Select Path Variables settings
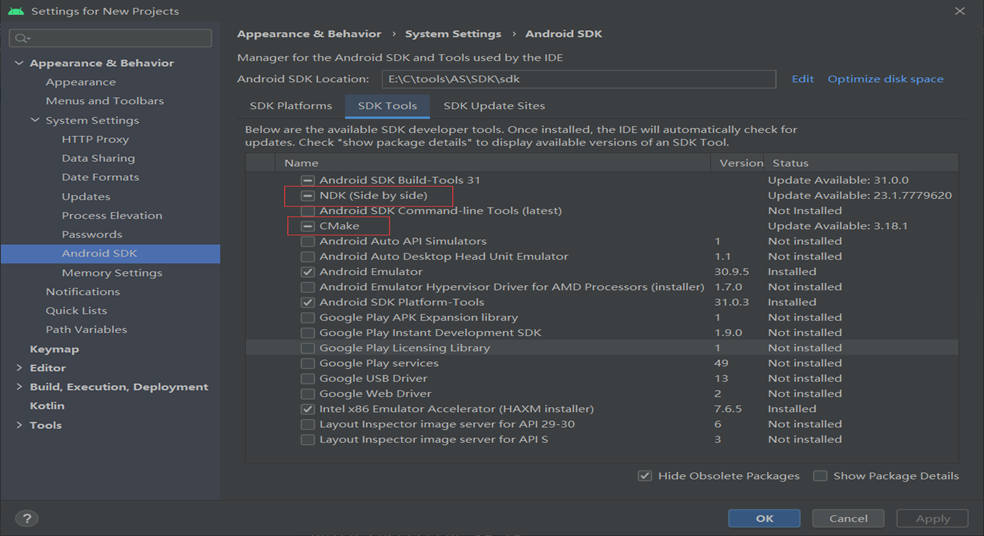This screenshot has width=984, height=536. click(86, 329)
